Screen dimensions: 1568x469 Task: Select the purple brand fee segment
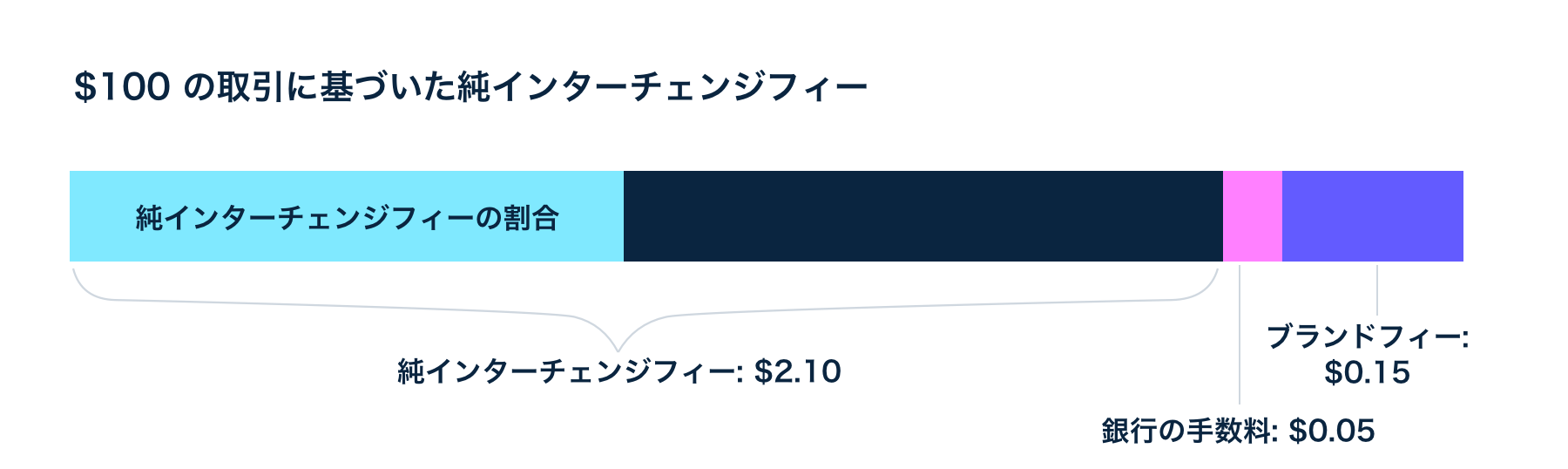pos(1372,216)
